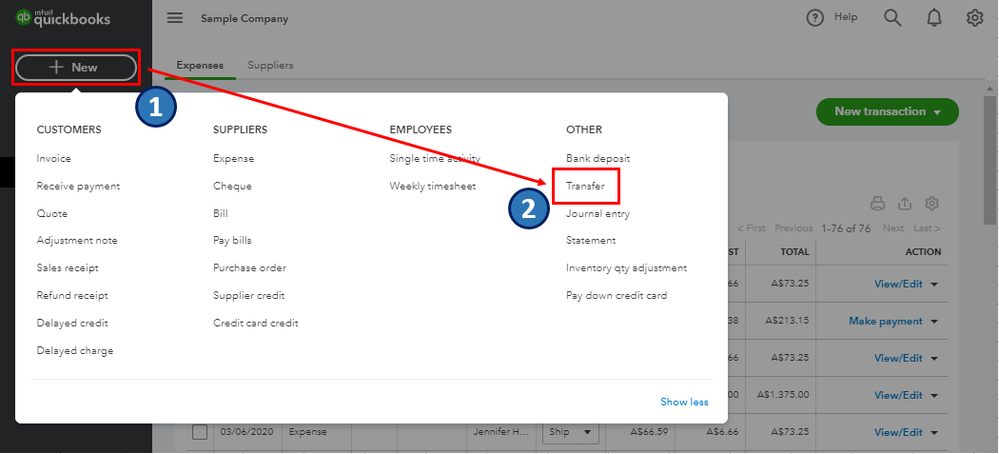Go to the Next page link
Screen dimensions: 999x454
(x=893, y=228)
